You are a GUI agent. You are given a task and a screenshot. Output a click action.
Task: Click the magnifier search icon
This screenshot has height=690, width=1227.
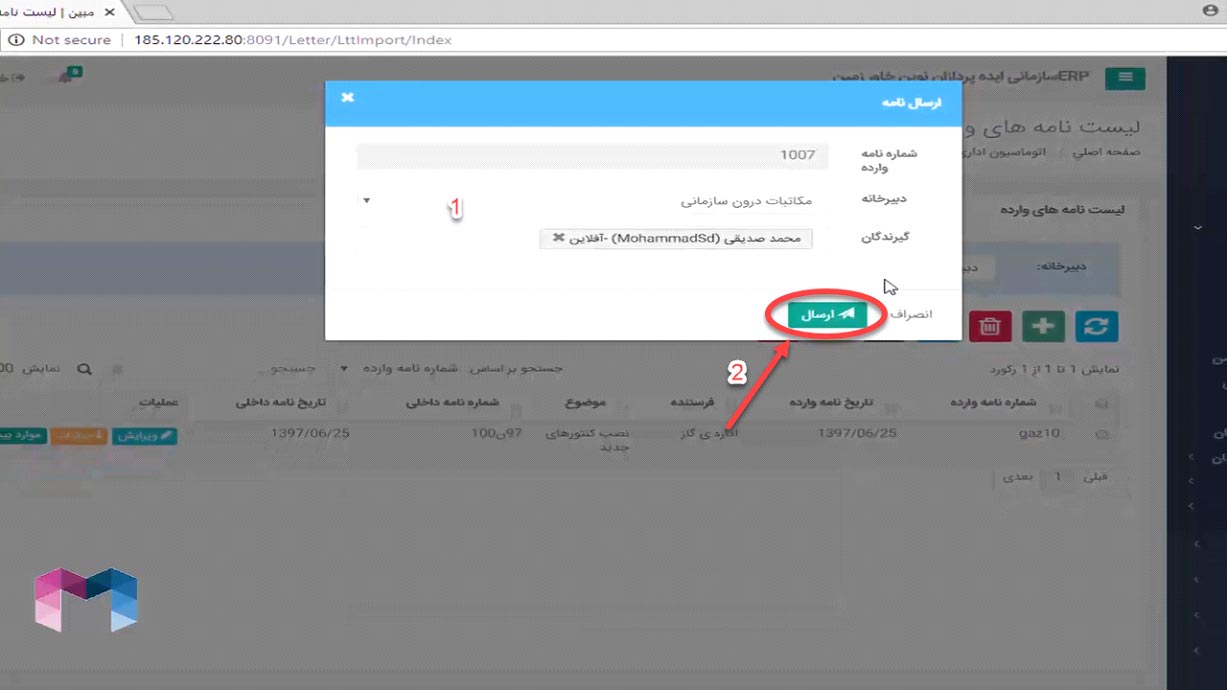tap(85, 369)
